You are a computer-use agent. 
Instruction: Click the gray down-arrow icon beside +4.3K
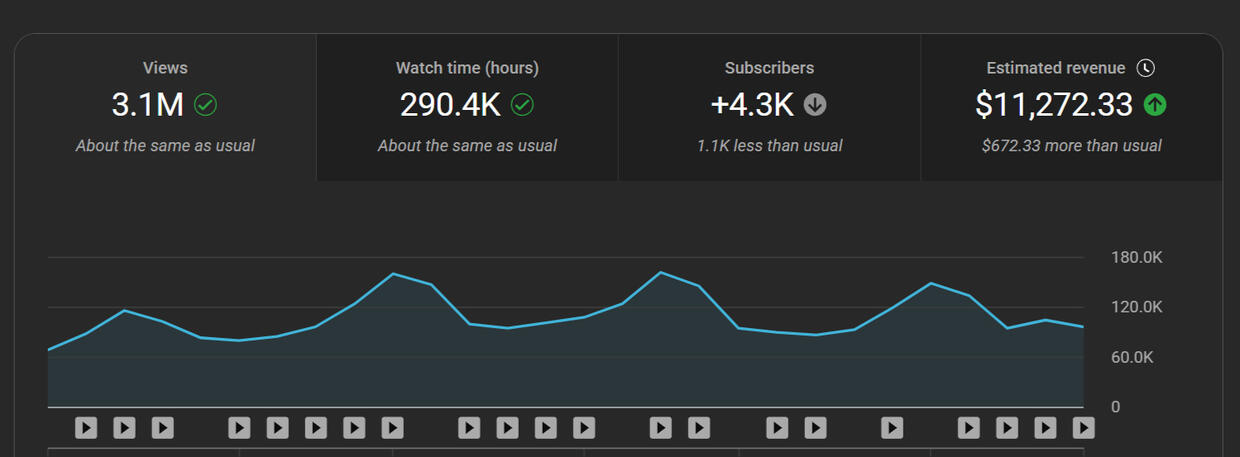815,104
